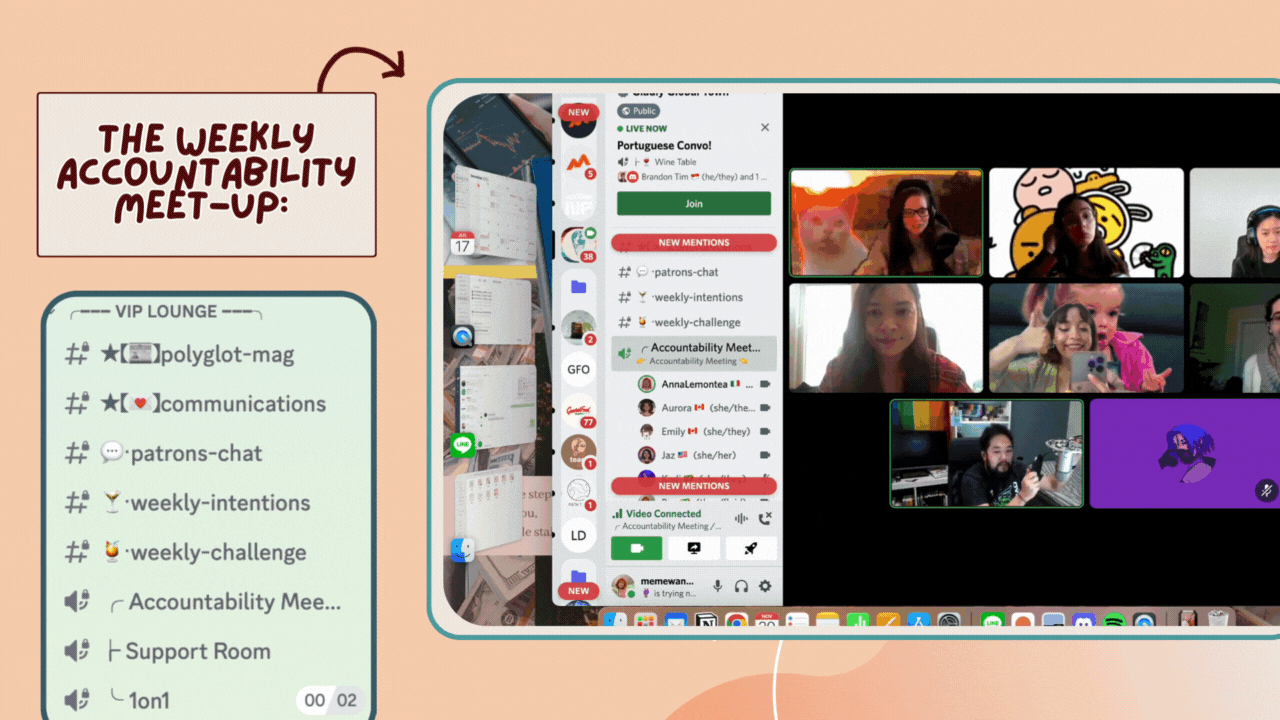Launch an activity with the rocket button
The width and height of the screenshot is (1280, 720).
[x=752, y=548]
